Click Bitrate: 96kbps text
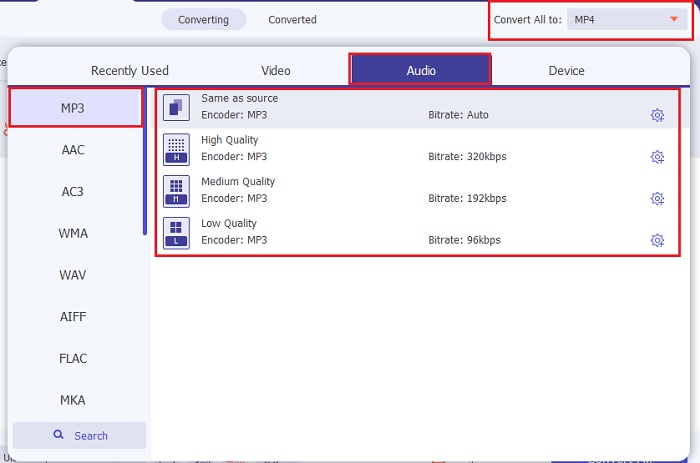 point(464,240)
